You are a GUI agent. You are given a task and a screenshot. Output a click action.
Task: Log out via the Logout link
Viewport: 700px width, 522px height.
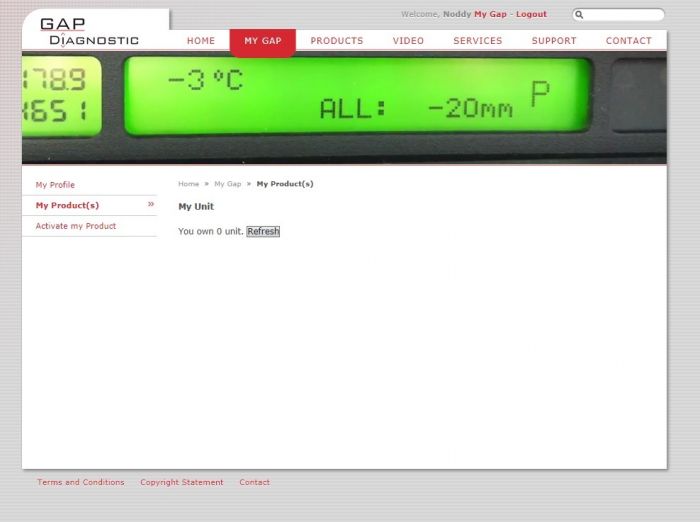(531, 14)
